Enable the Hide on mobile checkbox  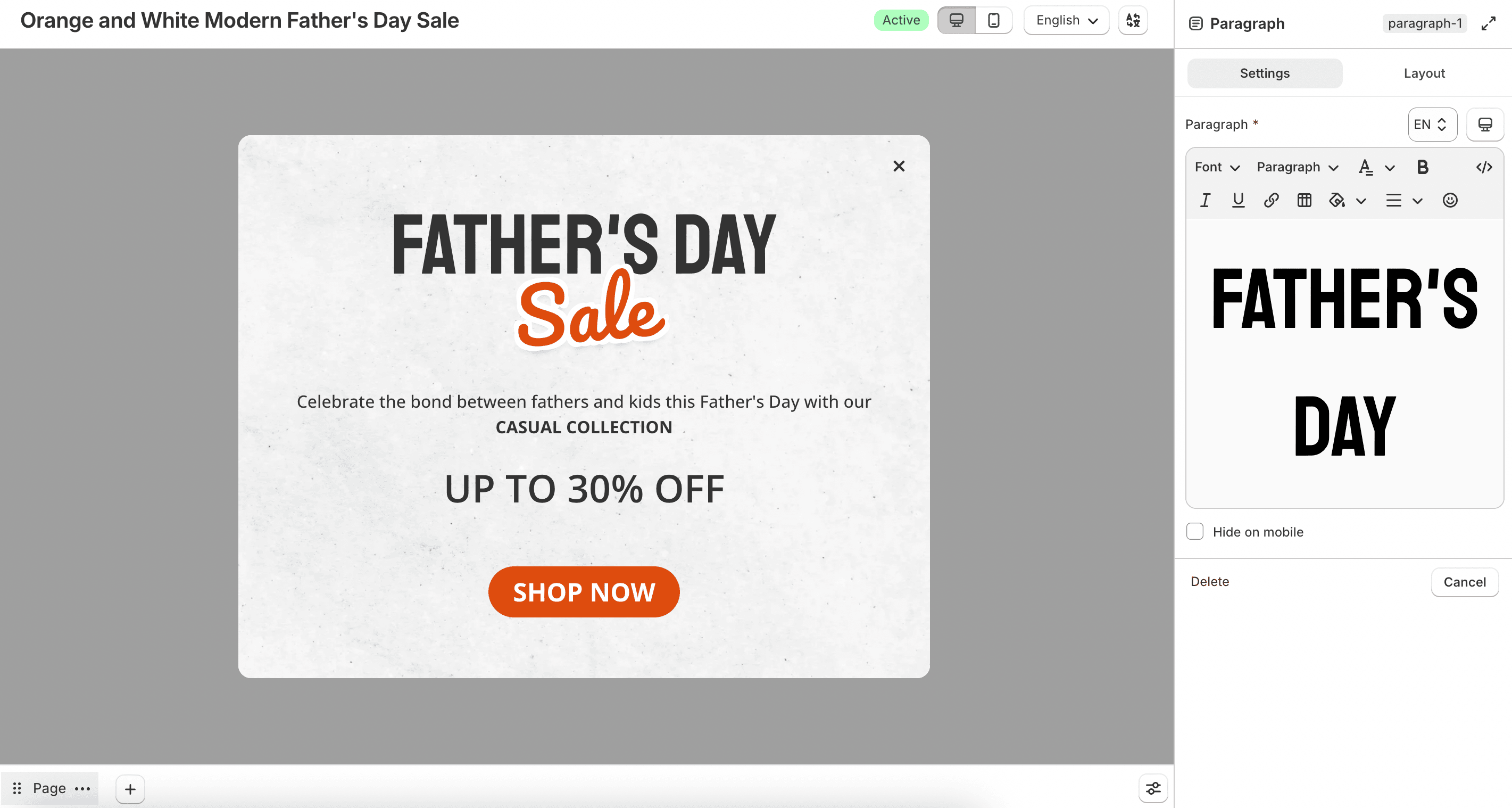(x=1194, y=531)
